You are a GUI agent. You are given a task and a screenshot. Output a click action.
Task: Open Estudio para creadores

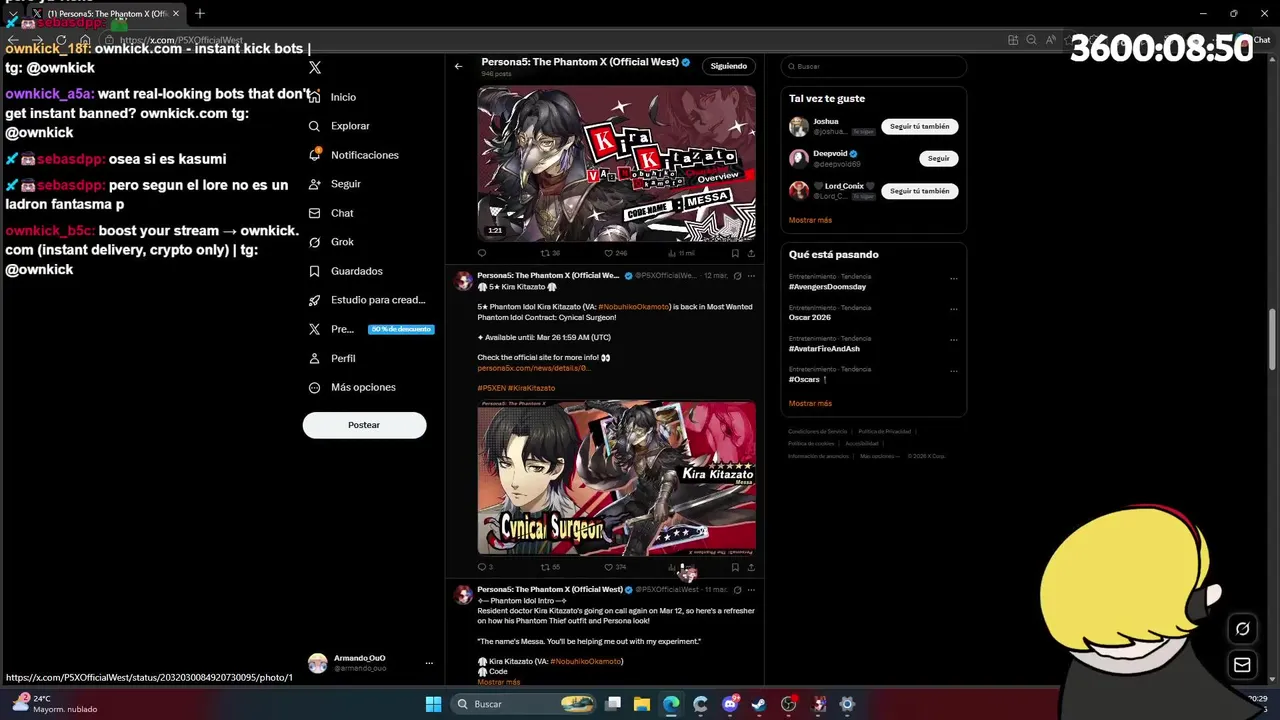tap(366, 300)
